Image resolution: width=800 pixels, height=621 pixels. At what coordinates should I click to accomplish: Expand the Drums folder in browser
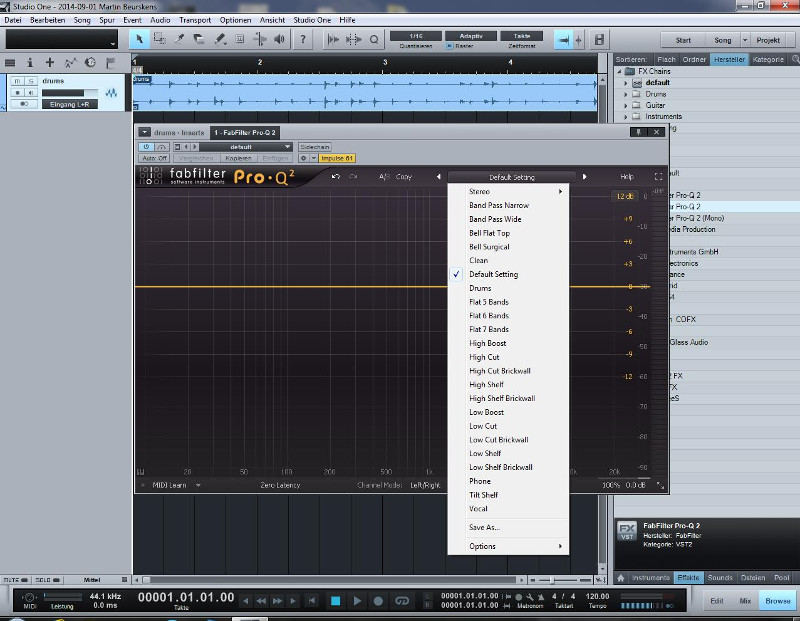[x=626, y=94]
